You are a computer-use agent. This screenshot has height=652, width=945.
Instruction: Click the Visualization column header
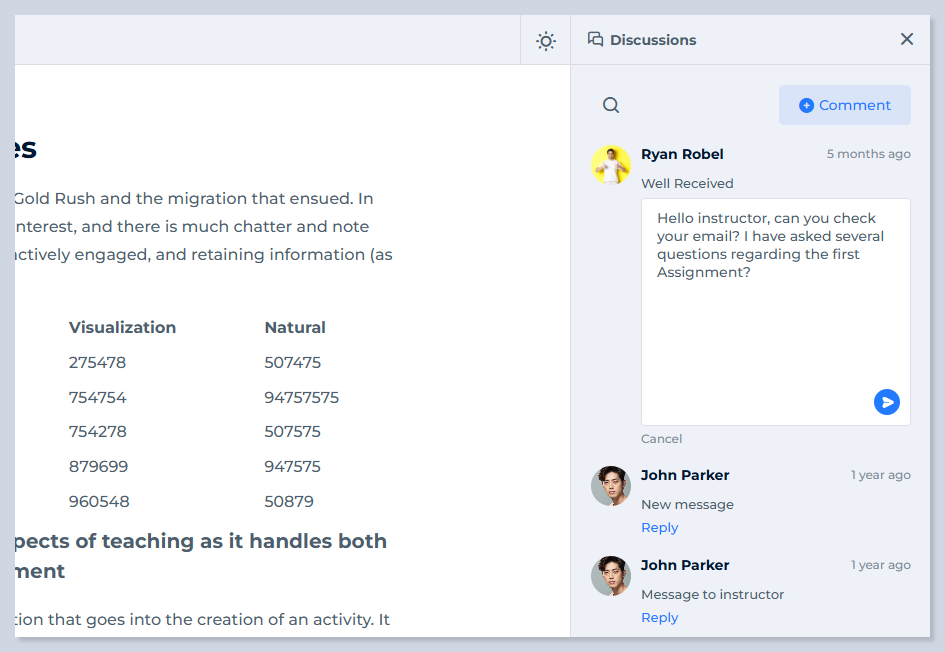point(122,328)
